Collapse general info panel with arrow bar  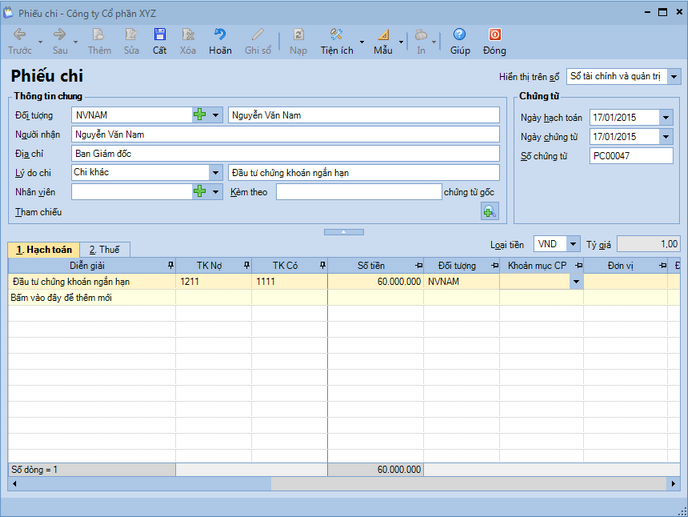(344, 232)
